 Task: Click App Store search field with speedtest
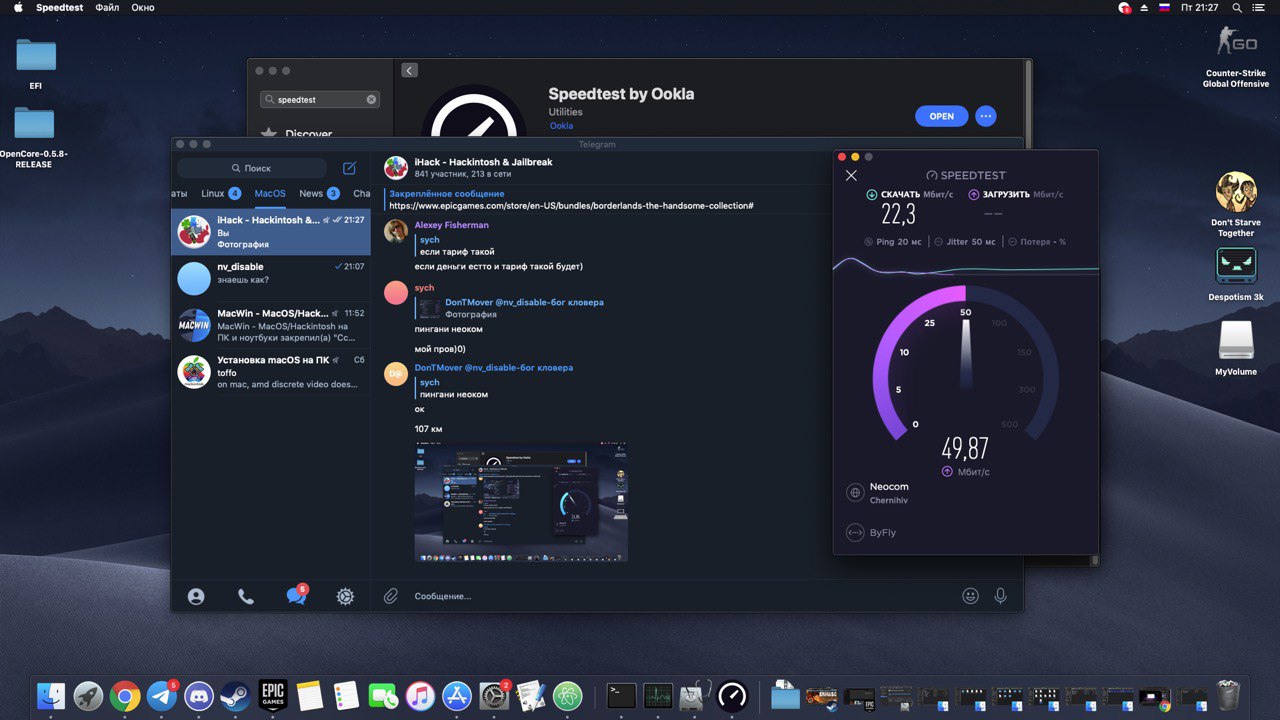[320, 100]
